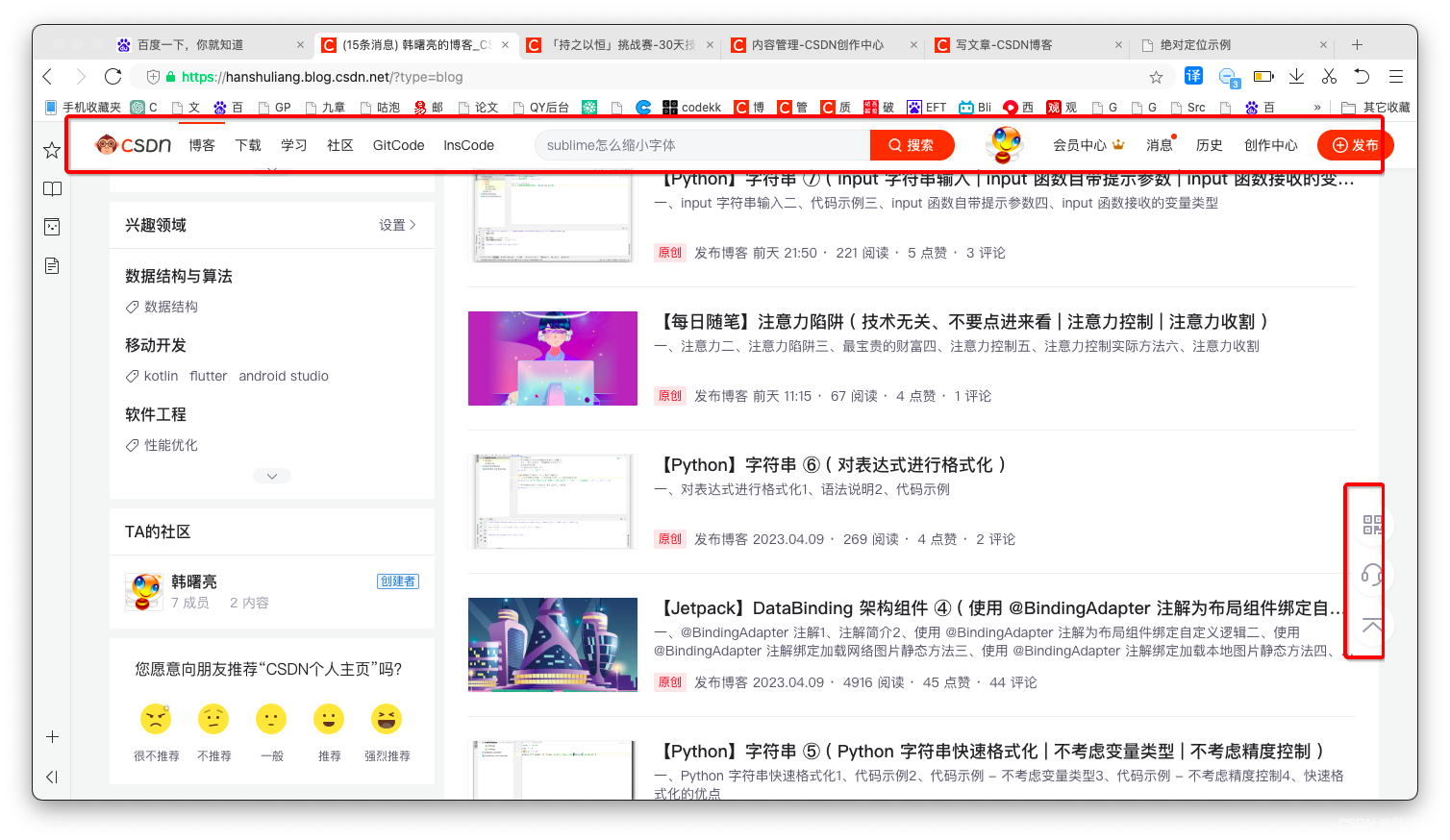
Task: Open the browser downloads icon
Action: [x=1296, y=77]
